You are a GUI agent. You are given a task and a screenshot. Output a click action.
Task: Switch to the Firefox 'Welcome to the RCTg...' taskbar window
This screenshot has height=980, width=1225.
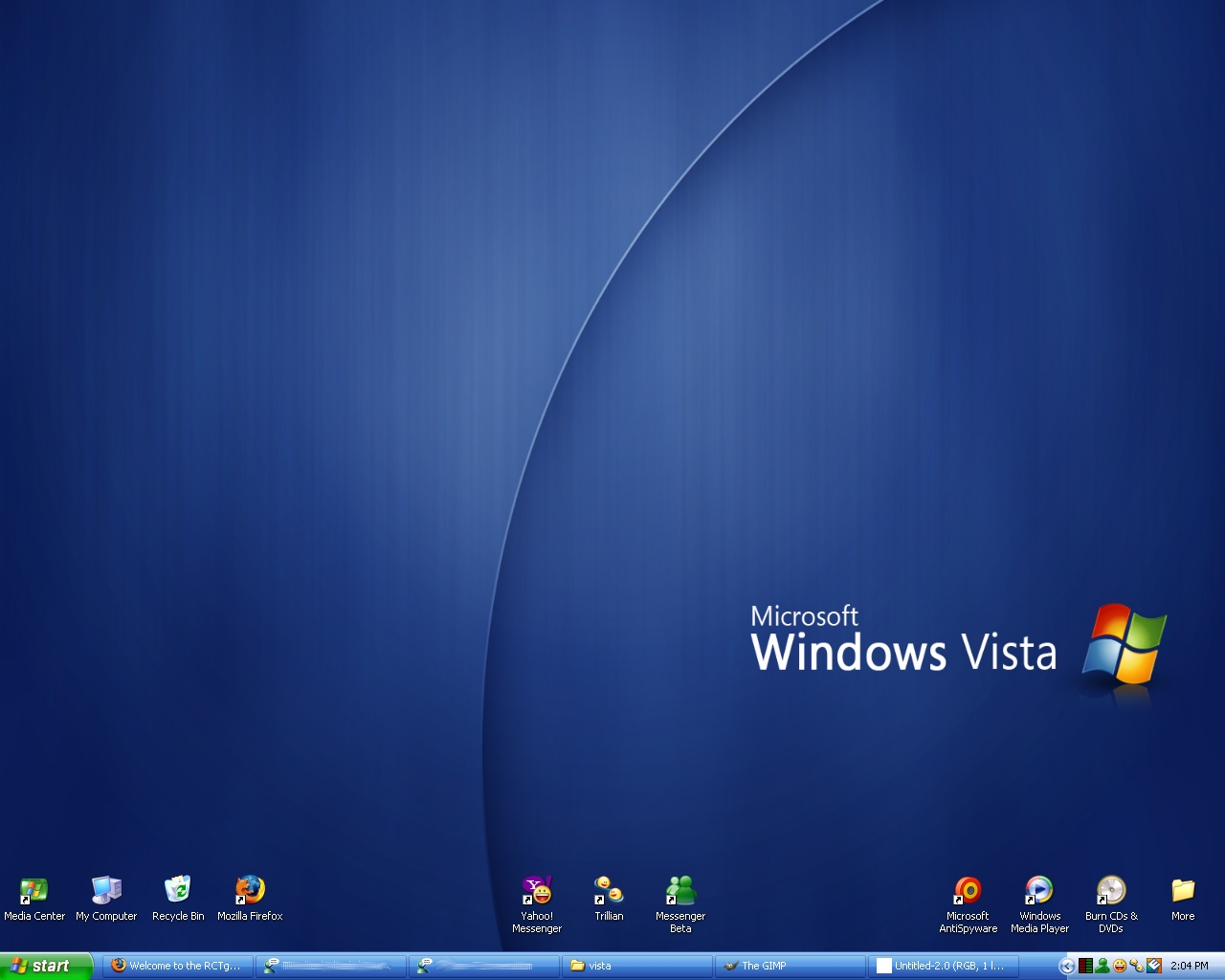[x=178, y=966]
